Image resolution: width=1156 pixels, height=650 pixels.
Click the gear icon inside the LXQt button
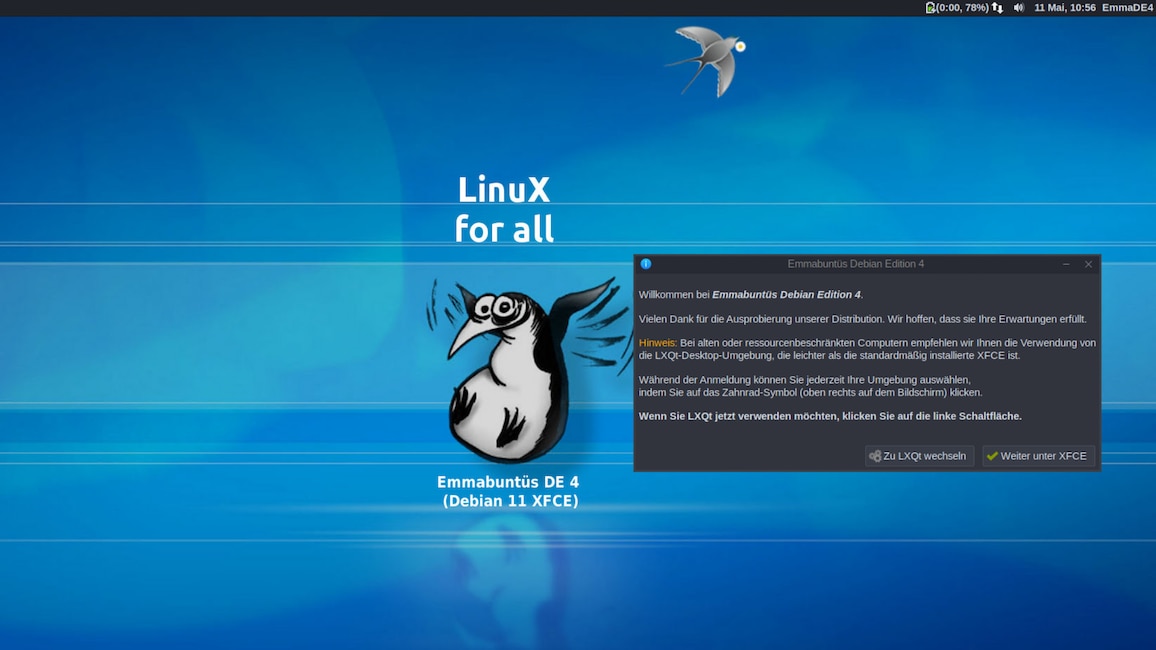(875, 455)
